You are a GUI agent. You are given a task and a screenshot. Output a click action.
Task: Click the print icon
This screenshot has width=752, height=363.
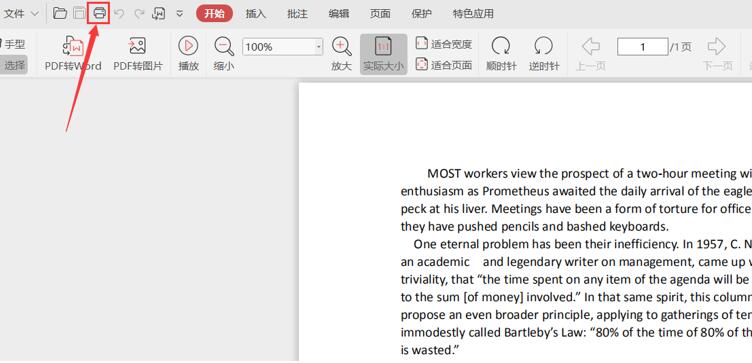99,13
